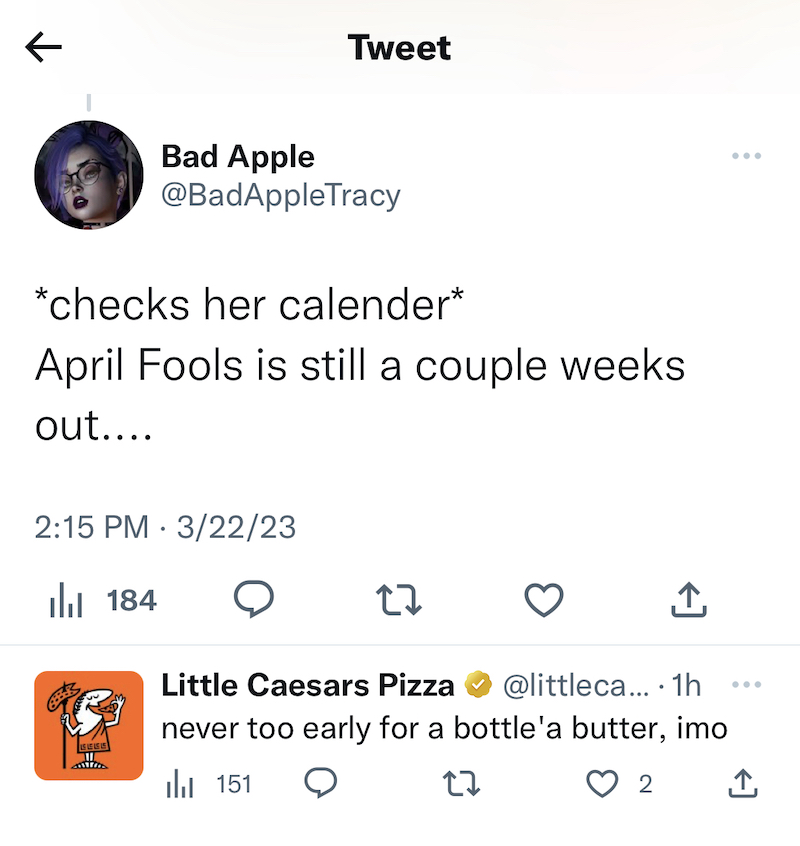Retweet the Little Caesars reply

pyautogui.click(x=461, y=785)
